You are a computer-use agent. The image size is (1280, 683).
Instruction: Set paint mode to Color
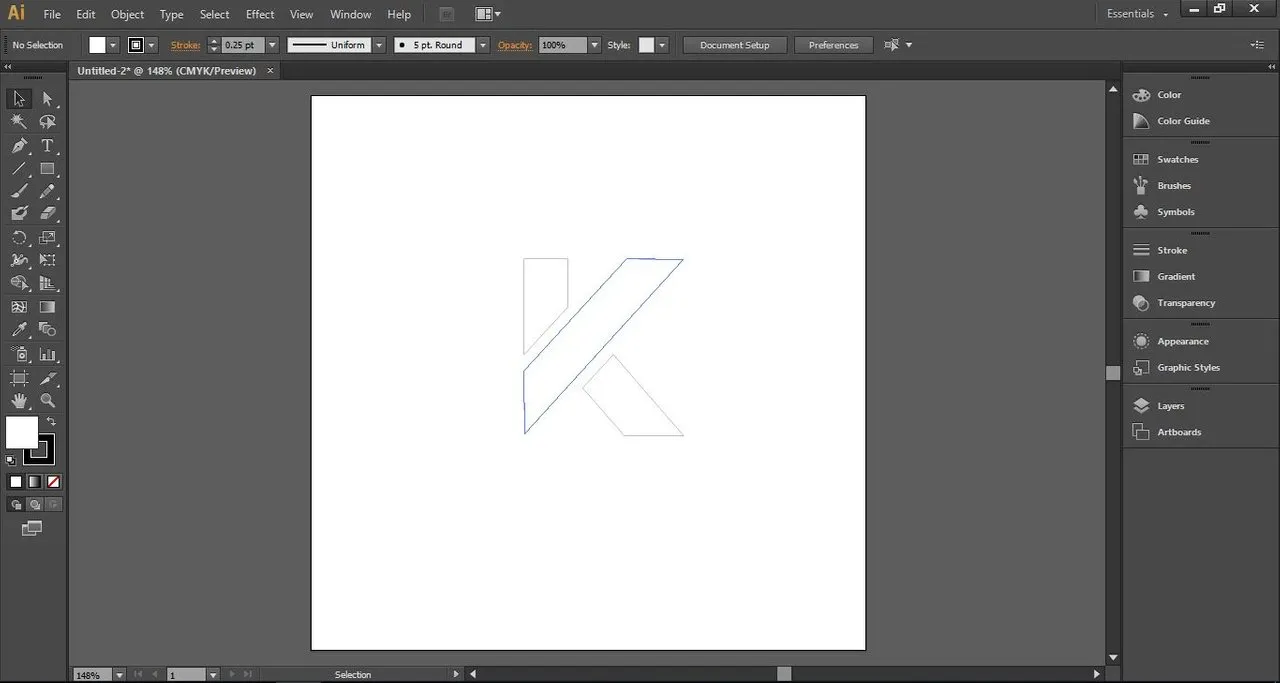[16, 482]
